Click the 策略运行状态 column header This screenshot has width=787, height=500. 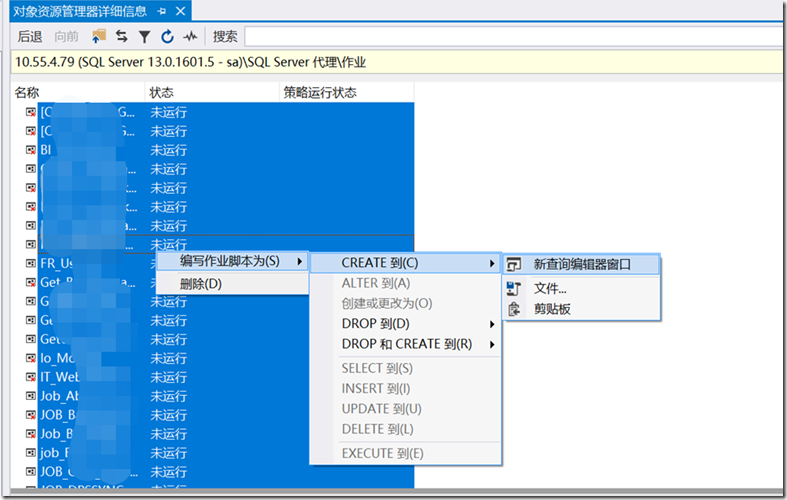click(x=346, y=92)
